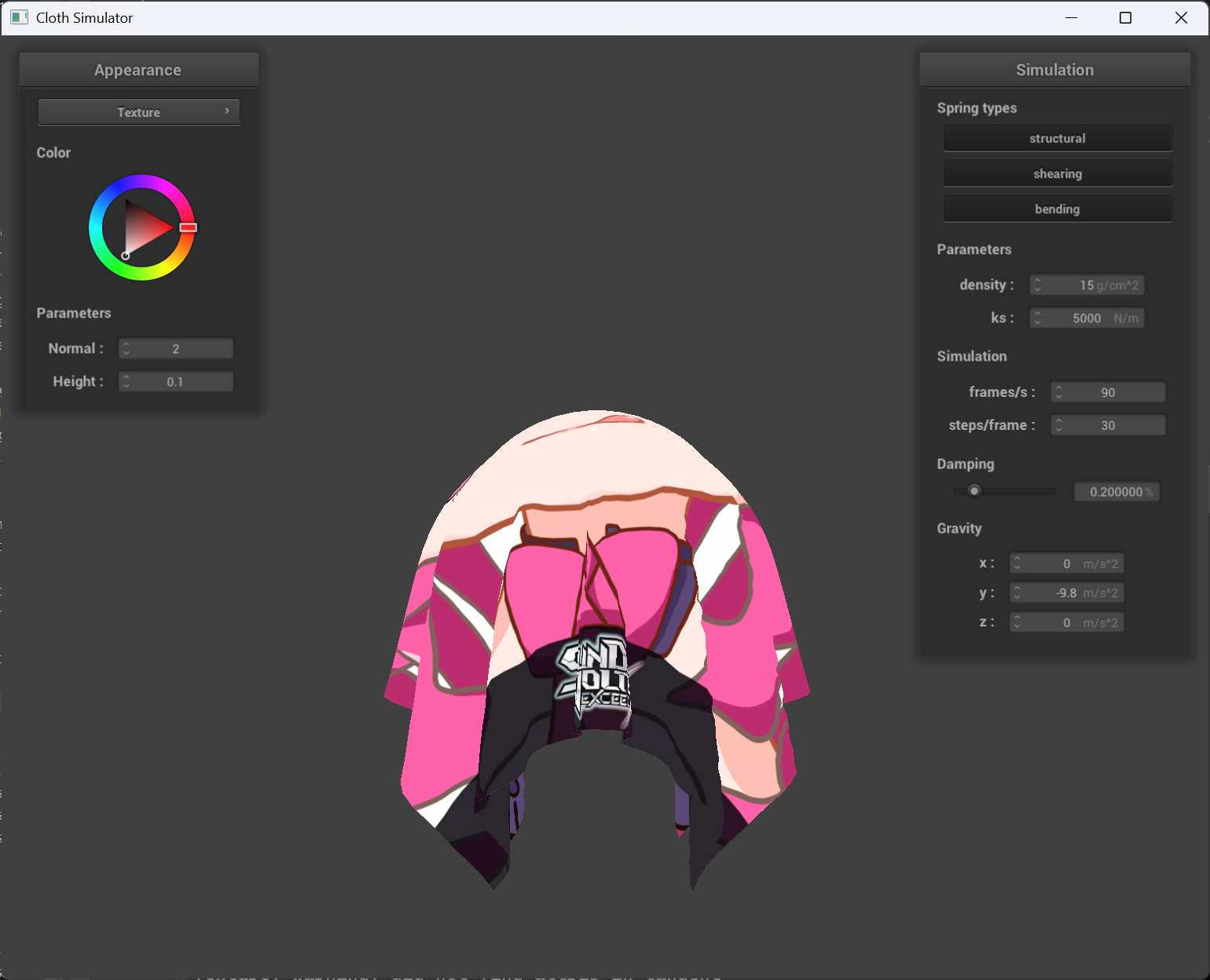
Task: Click the ks stepper arrows
Action: pyautogui.click(x=1038, y=317)
